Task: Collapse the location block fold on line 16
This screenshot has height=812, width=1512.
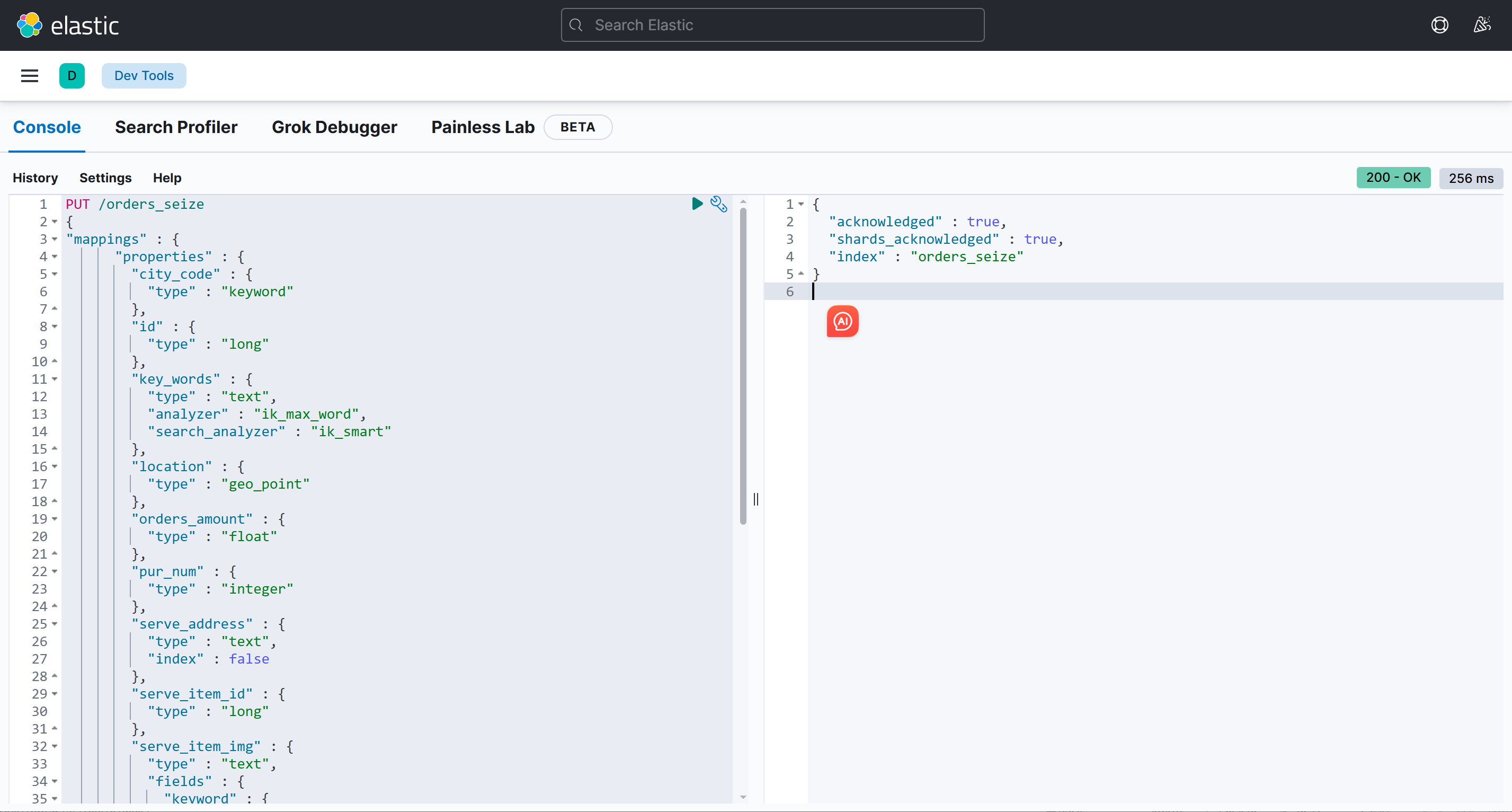Action: coord(55,467)
